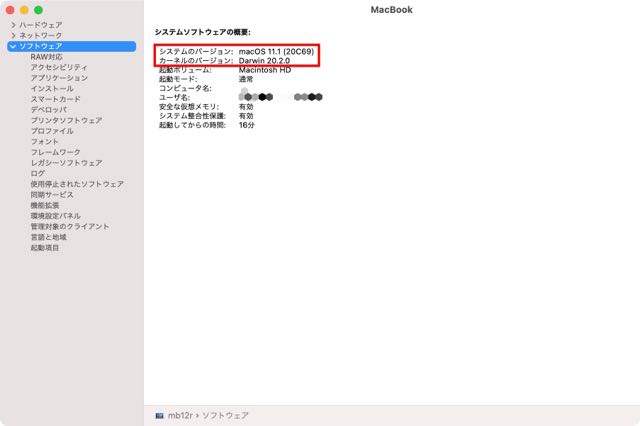Click the システムソフトウェアの概要 heading
This screenshot has width=640, height=426.
202,32
